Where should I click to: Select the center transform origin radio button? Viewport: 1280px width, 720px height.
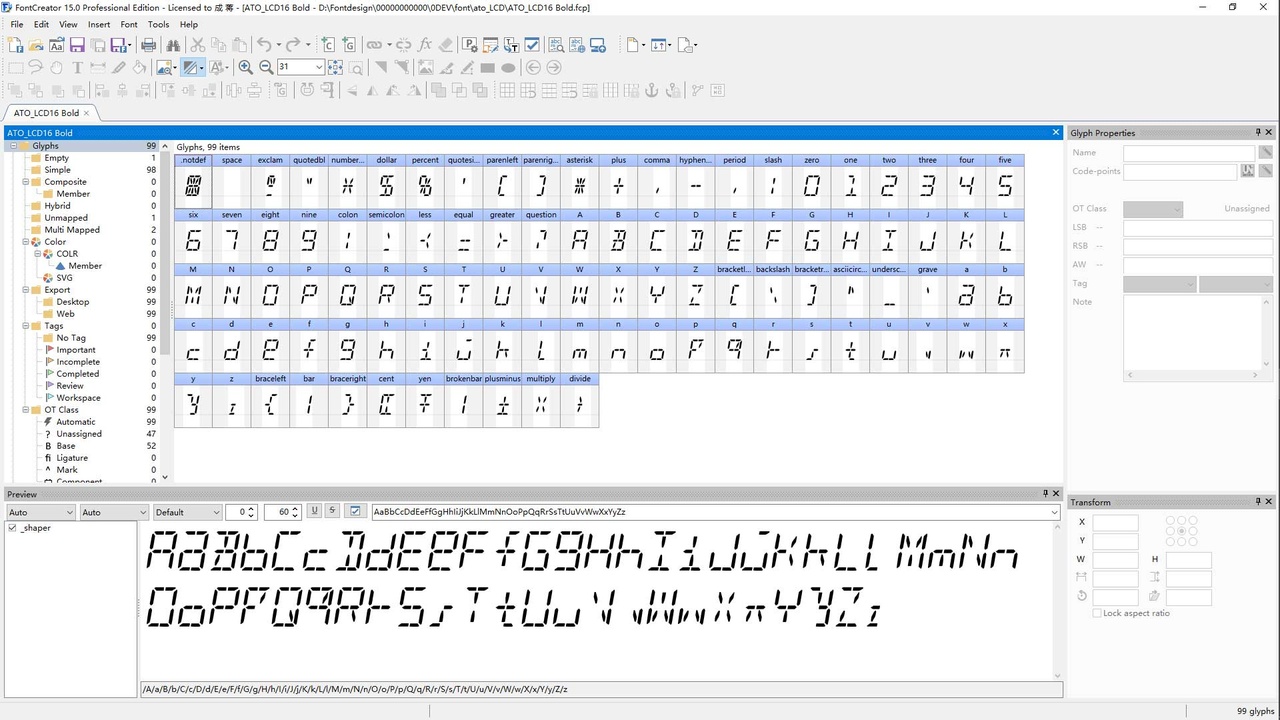pos(1181,530)
